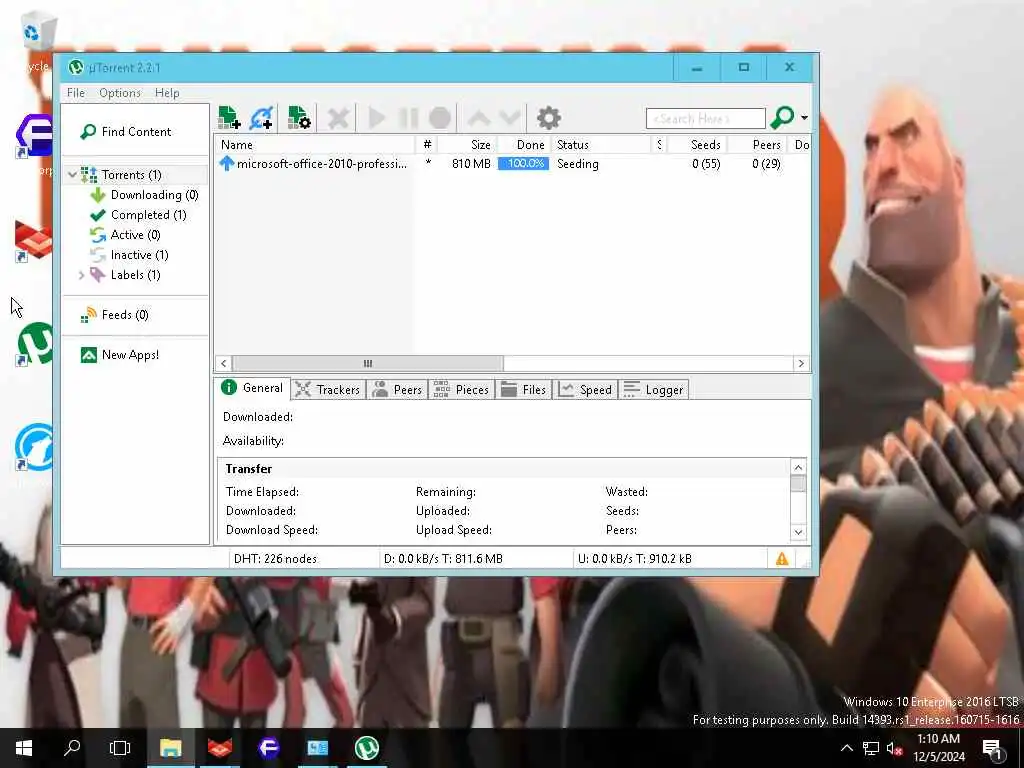The width and height of the screenshot is (1024, 768).
Task: Open Task View on the taskbar
Action: 120,748
